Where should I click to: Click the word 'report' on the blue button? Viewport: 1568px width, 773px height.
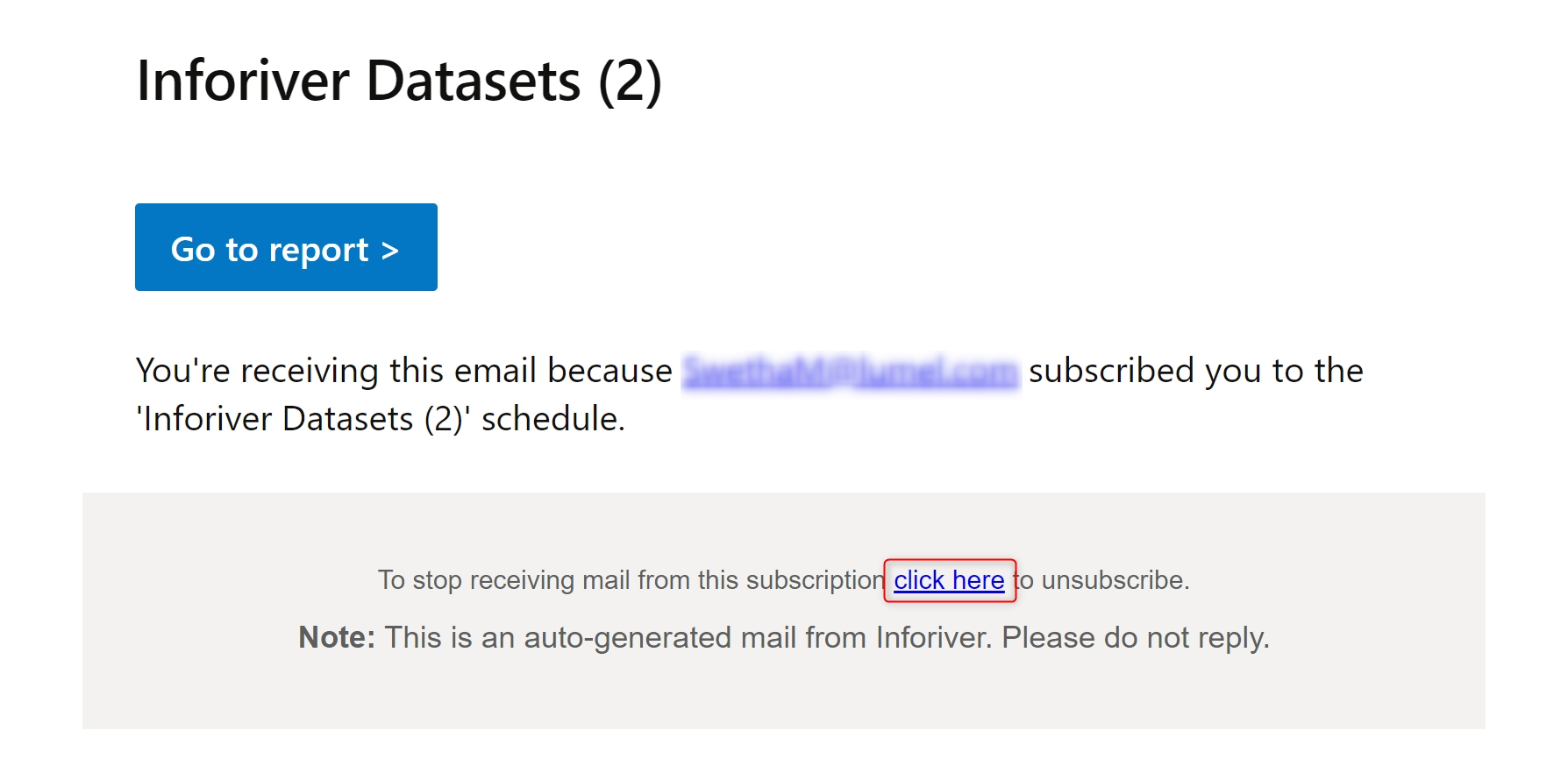(318, 251)
